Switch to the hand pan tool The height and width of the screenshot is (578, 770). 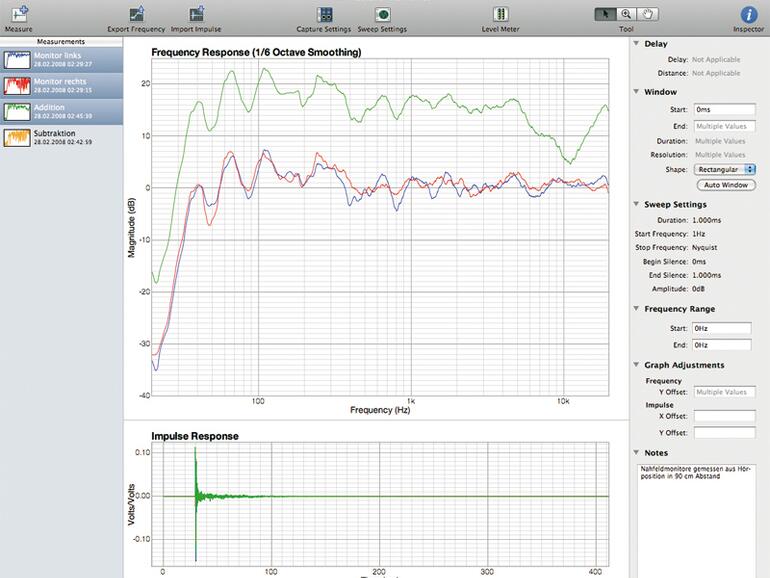649,14
